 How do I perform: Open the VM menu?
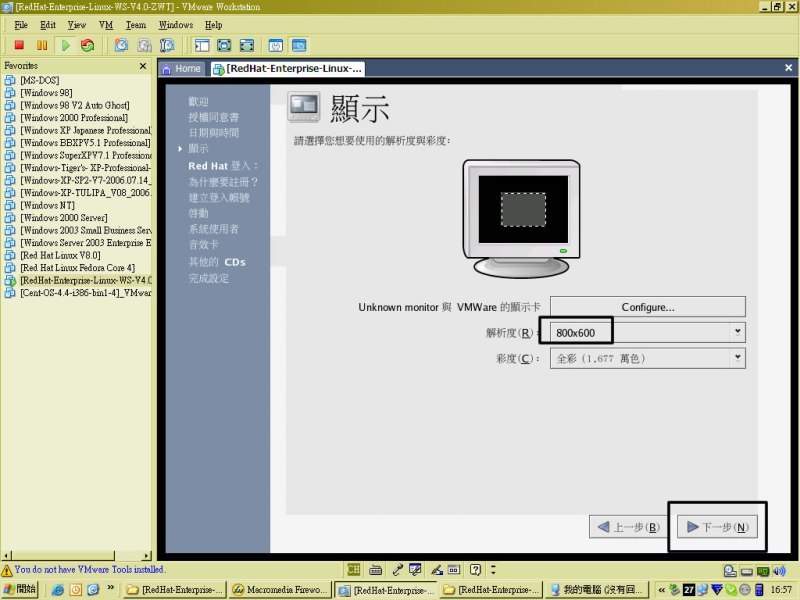point(106,25)
